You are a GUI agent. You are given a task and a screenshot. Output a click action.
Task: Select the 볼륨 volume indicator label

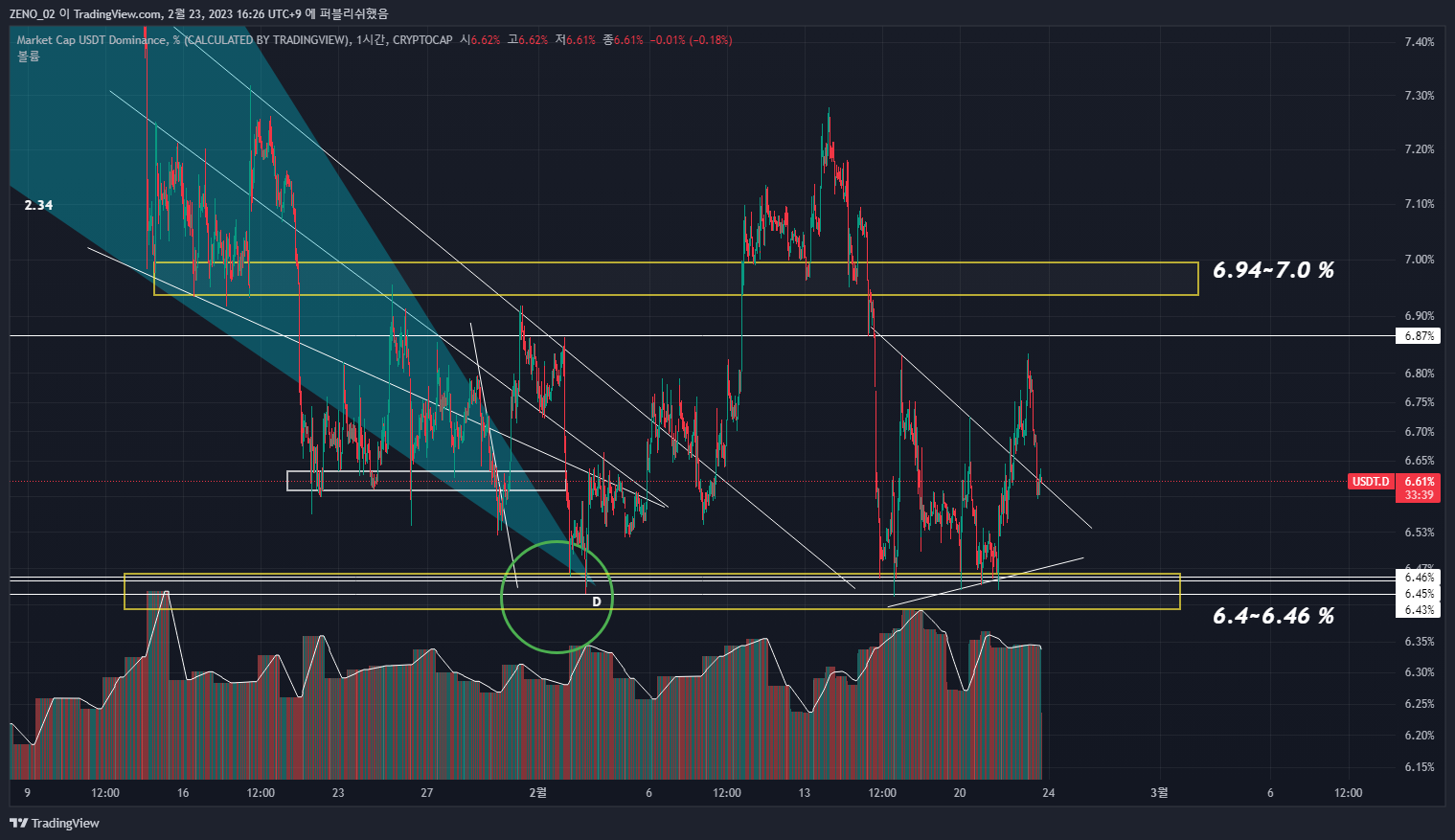click(29, 57)
